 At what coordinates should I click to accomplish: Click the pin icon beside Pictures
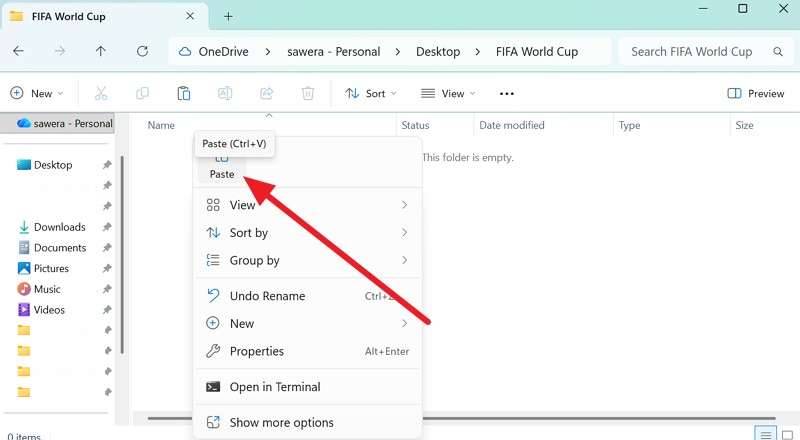[107, 268]
